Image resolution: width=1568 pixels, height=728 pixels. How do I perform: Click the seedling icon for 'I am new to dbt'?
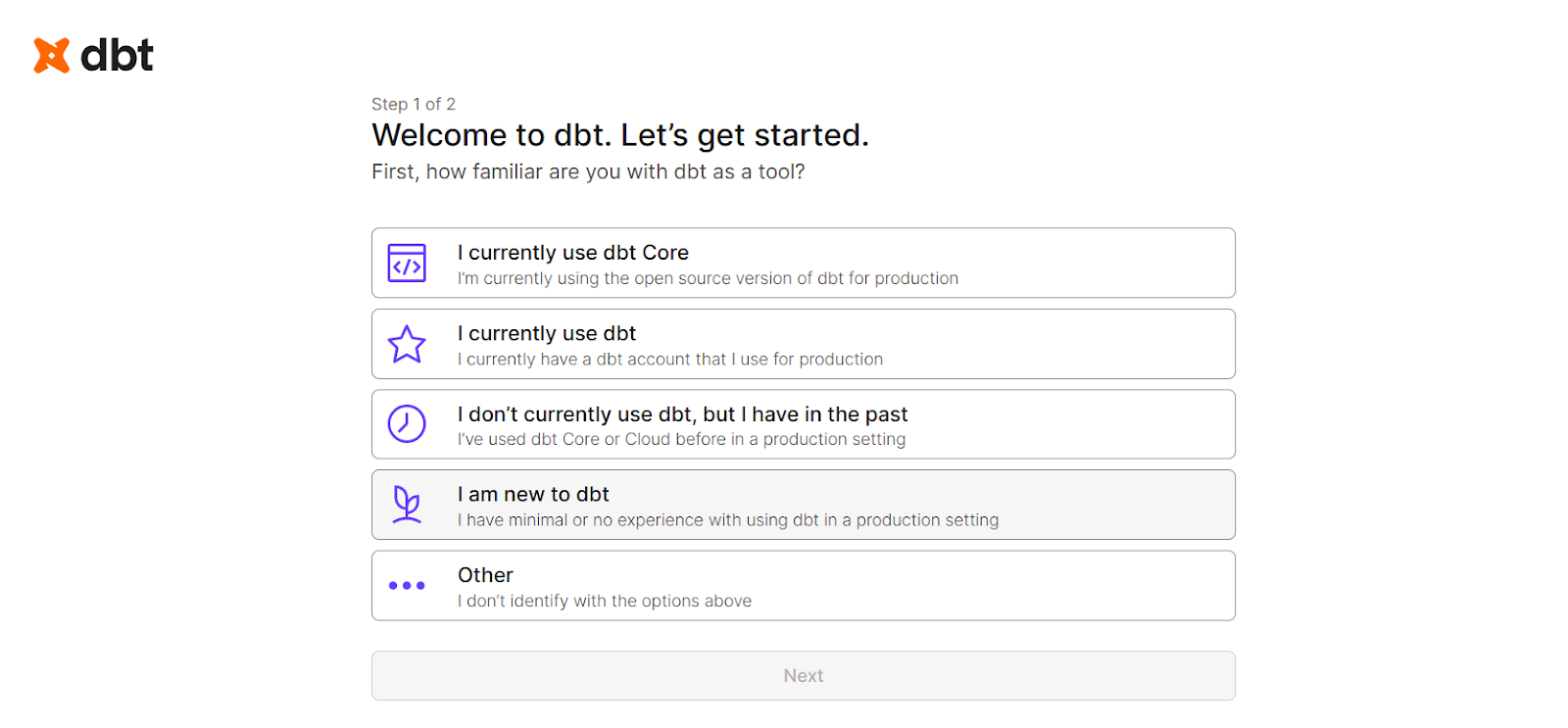(407, 504)
